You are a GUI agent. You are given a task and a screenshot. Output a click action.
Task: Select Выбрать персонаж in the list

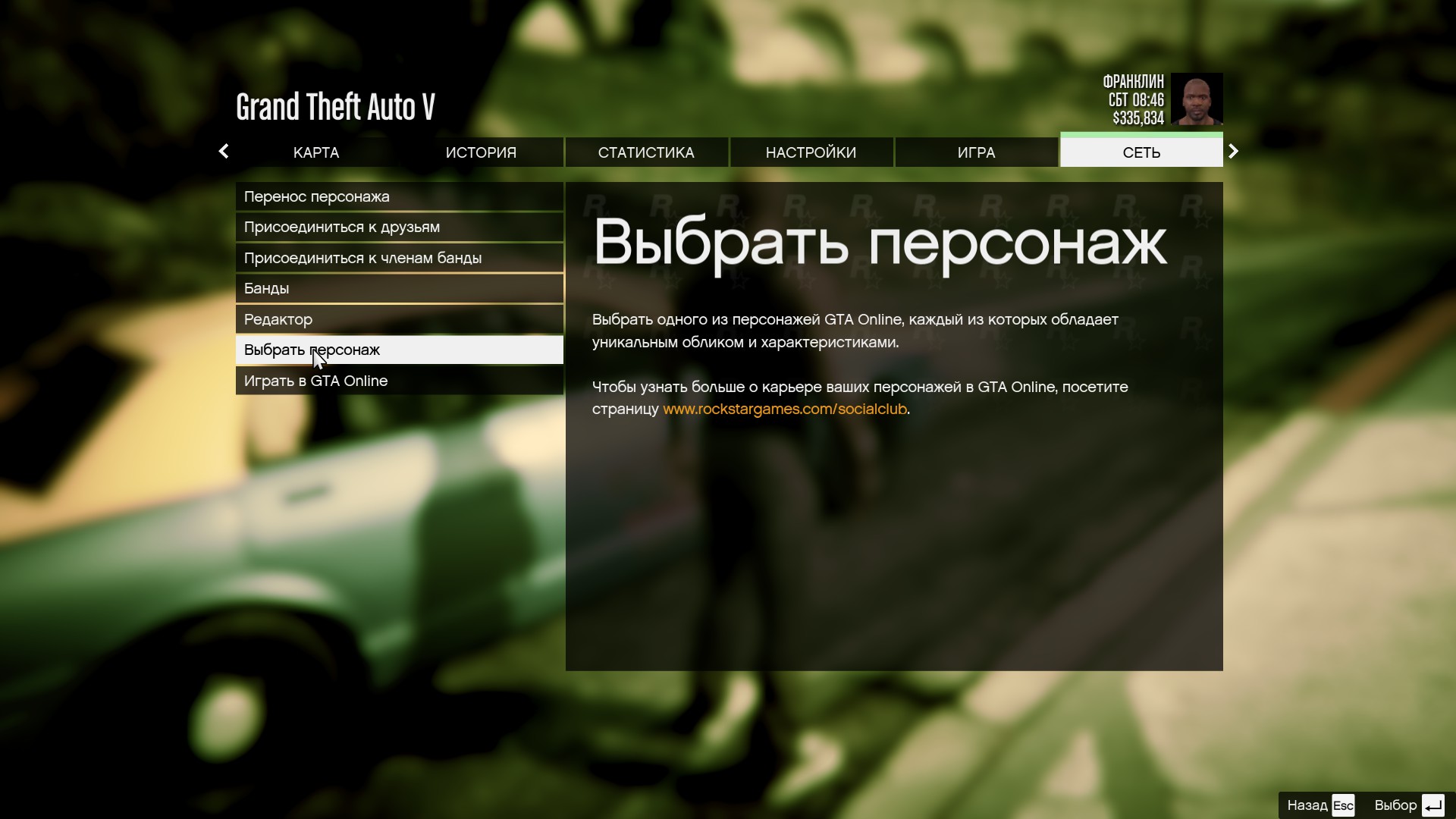click(x=400, y=350)
